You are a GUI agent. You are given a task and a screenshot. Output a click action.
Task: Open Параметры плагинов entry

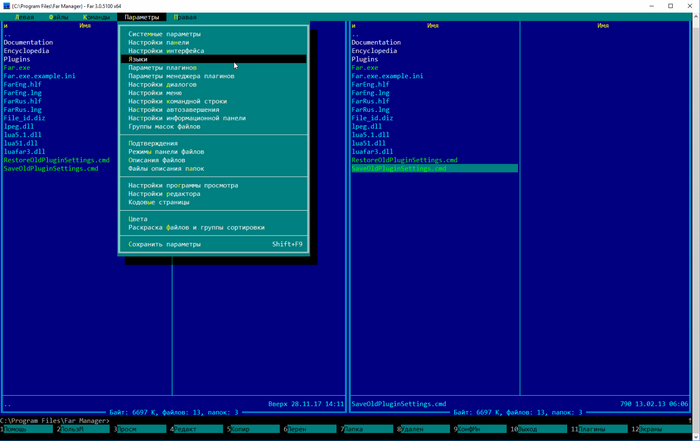tap(162, 68)
